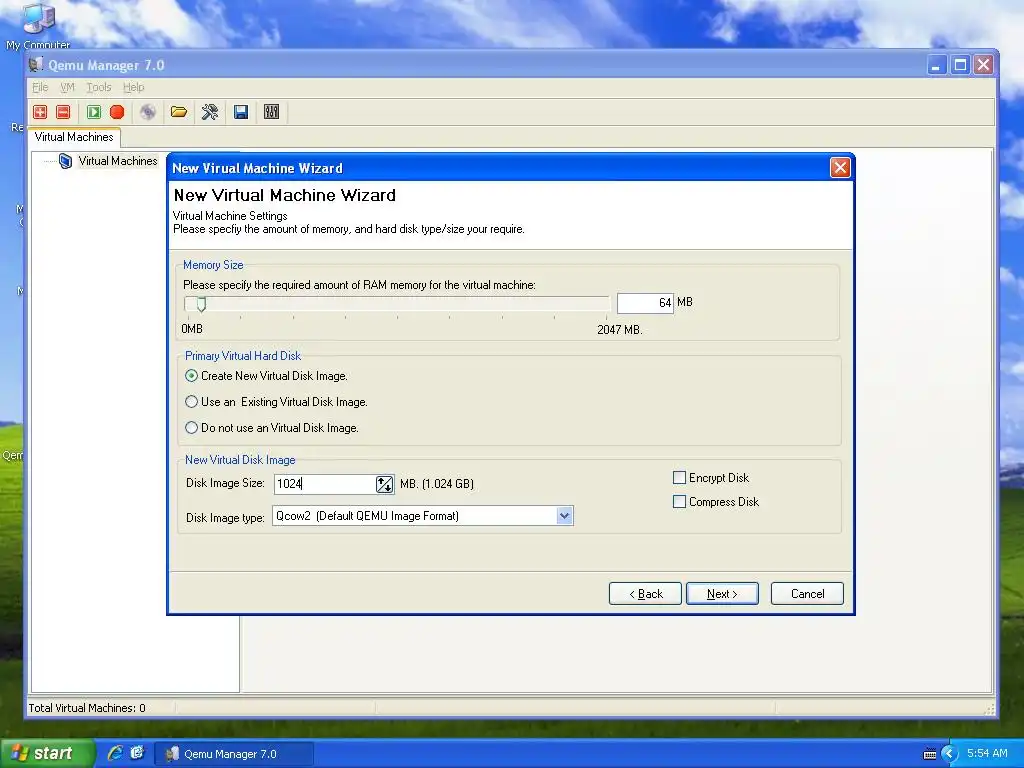Expand hidden tray icons with the arrow
This screenshot has height=768, width=1024.
point(949,754)
